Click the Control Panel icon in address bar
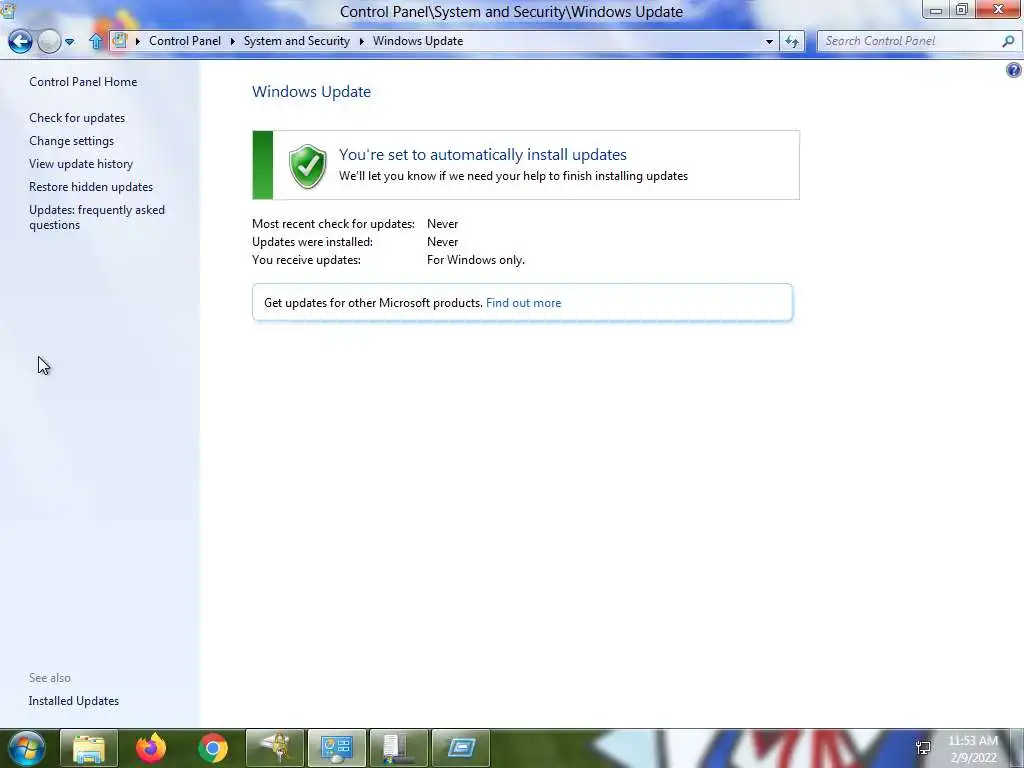 (120, 40)
